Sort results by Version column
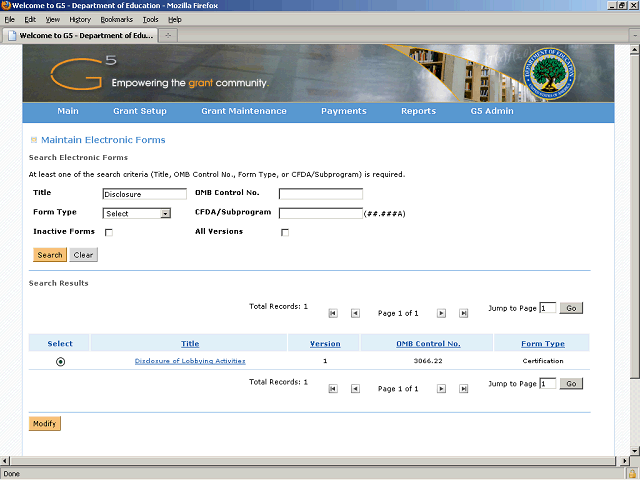The width and height of the screenshot is (640, 480). click(x=325, y=344)
